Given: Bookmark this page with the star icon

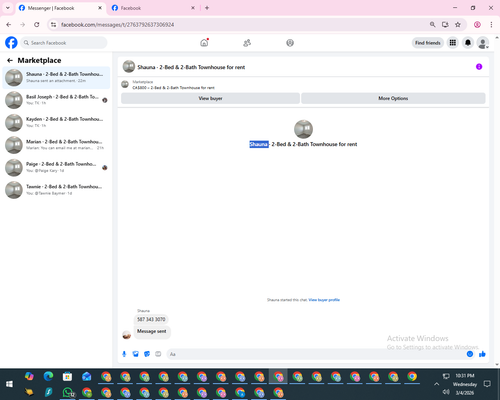Looking at the screenshot, I should (x=458, y=25).
